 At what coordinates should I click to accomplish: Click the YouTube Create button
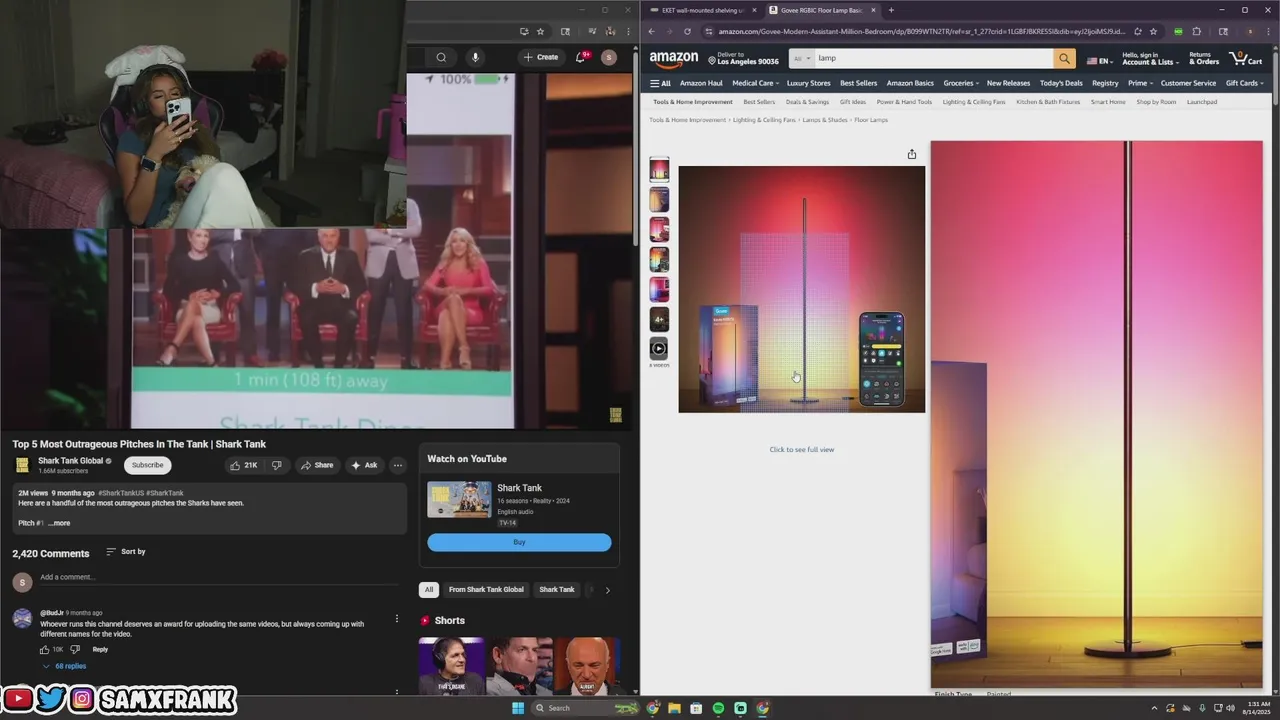tap(541, 57)
